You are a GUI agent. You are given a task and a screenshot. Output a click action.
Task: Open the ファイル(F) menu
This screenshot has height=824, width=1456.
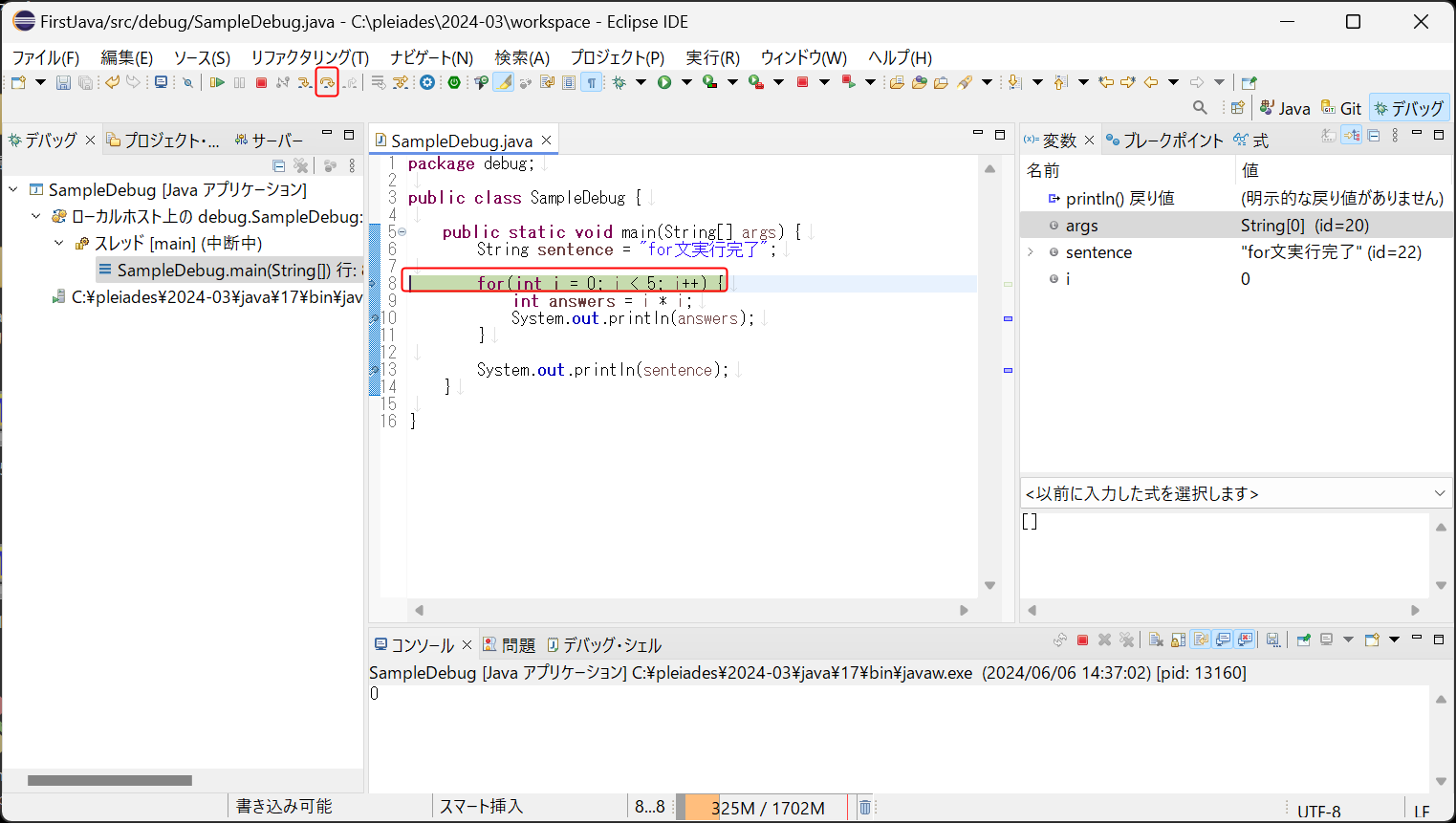(45, 57)
